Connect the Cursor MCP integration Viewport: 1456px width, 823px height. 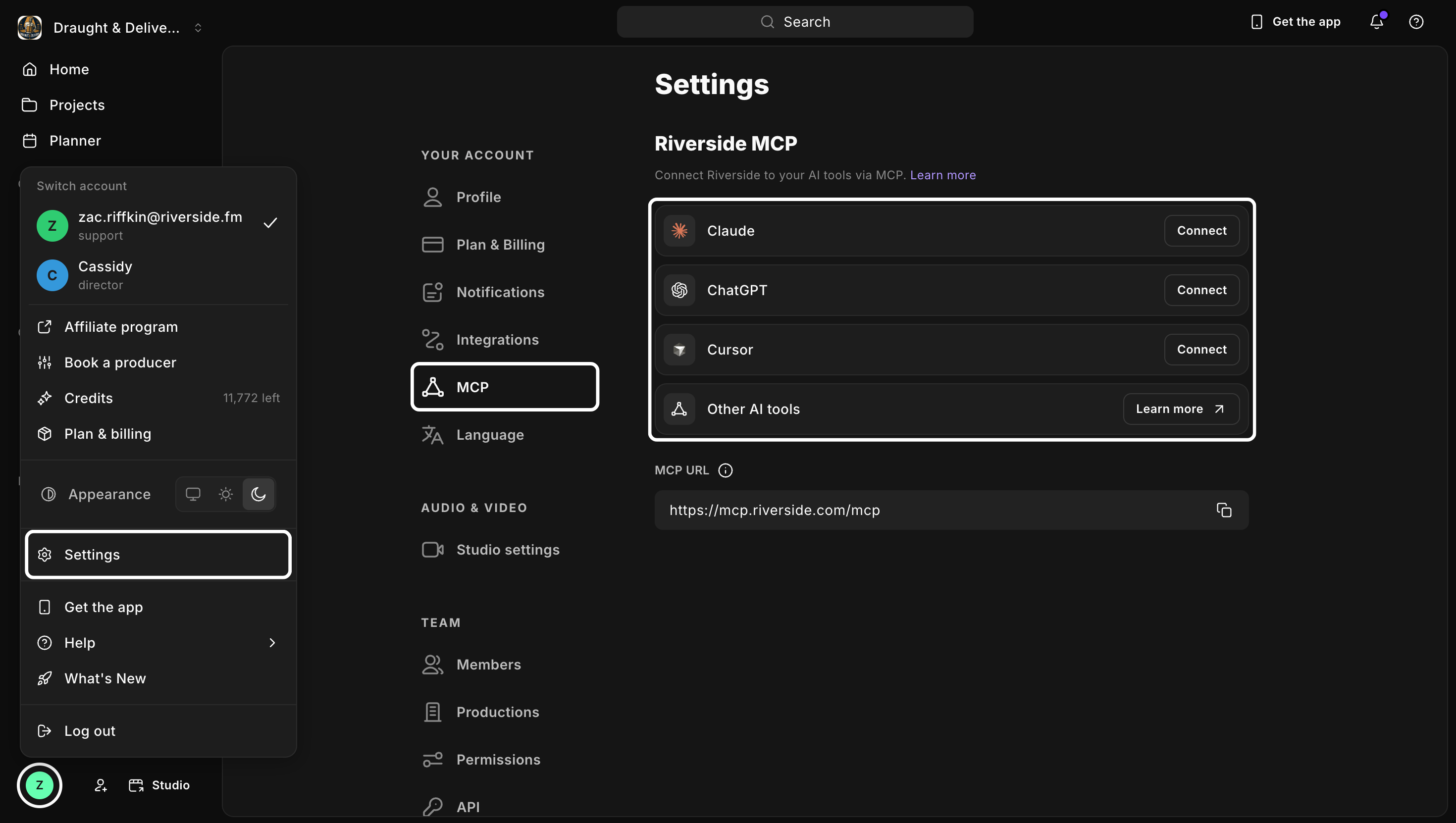click(x=1201, y=349)
